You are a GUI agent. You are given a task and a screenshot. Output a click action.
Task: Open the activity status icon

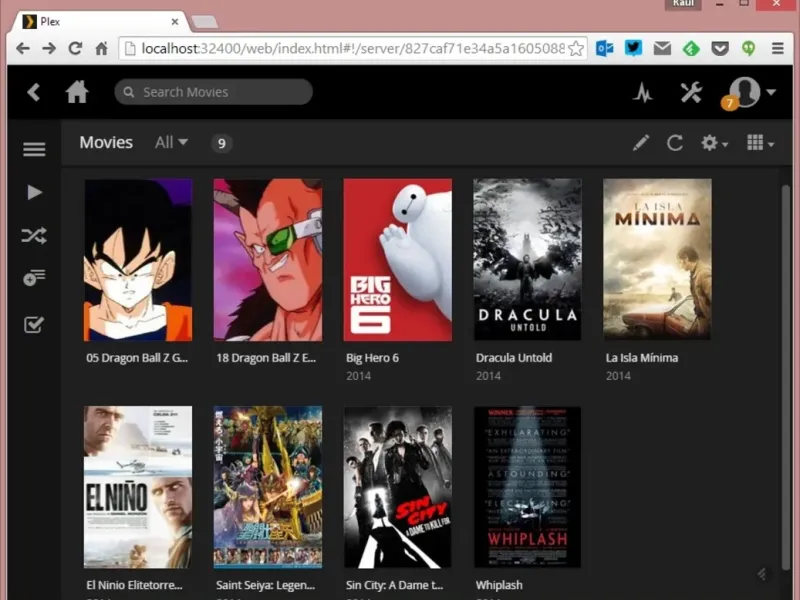pyautogui.click(x=643, y=93)
